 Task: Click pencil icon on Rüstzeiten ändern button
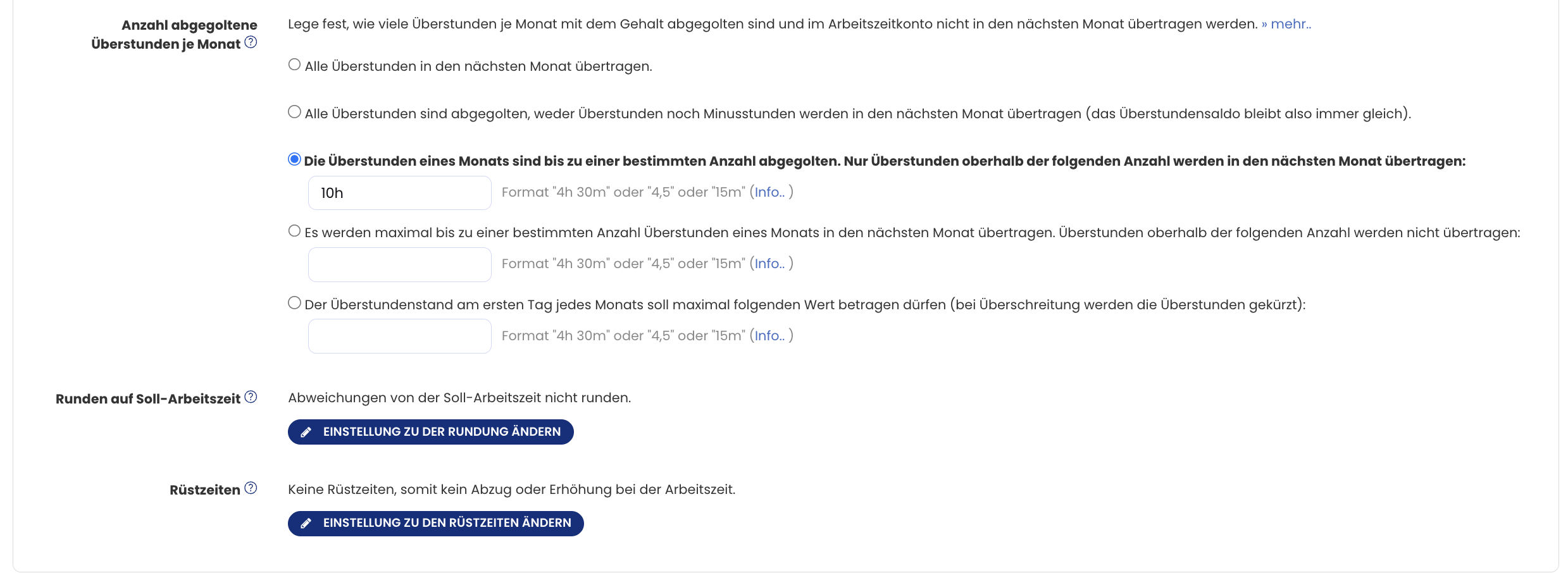[x=306, y=524]
